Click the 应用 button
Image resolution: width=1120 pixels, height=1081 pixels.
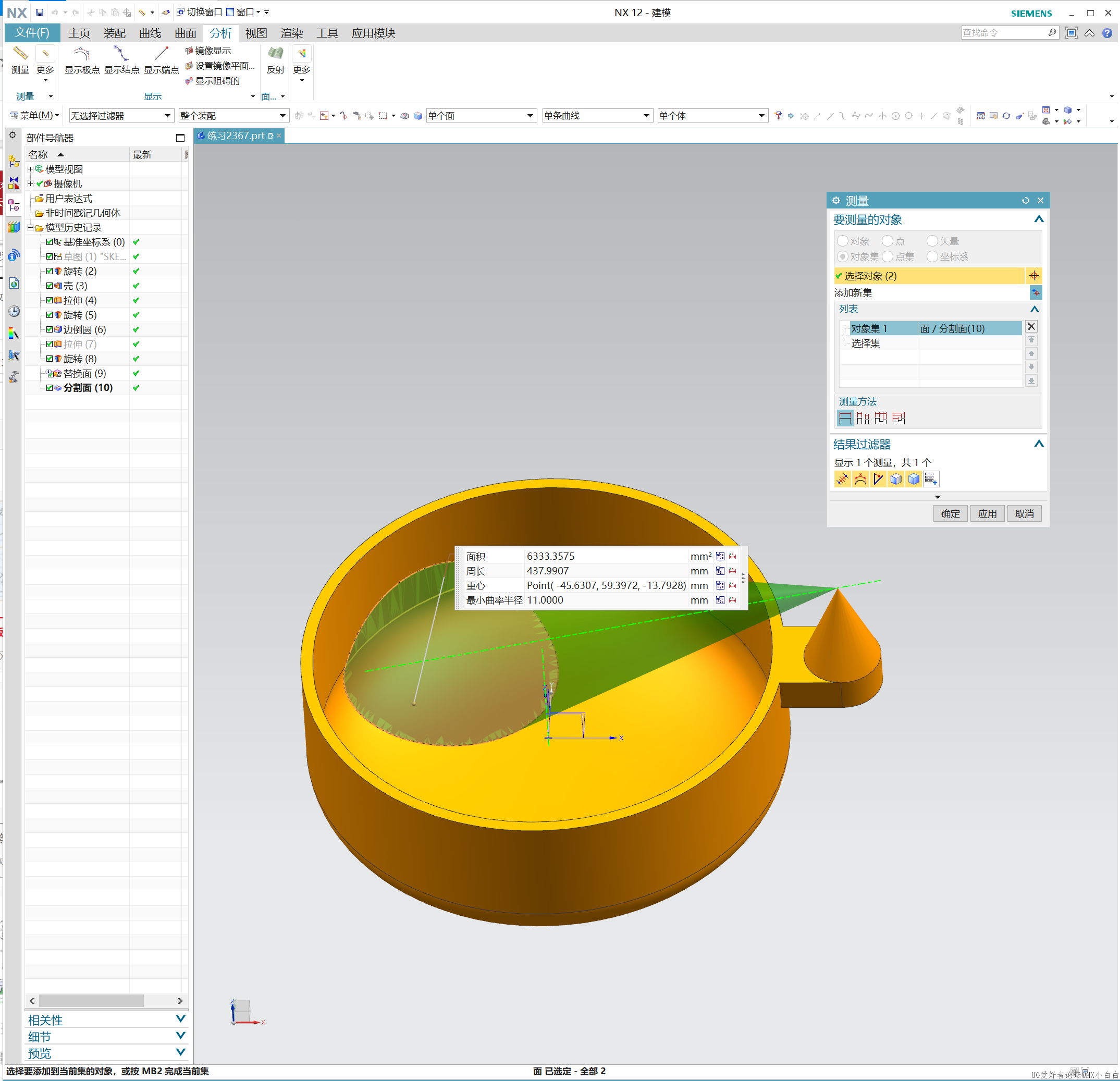(x=987, y=513)
